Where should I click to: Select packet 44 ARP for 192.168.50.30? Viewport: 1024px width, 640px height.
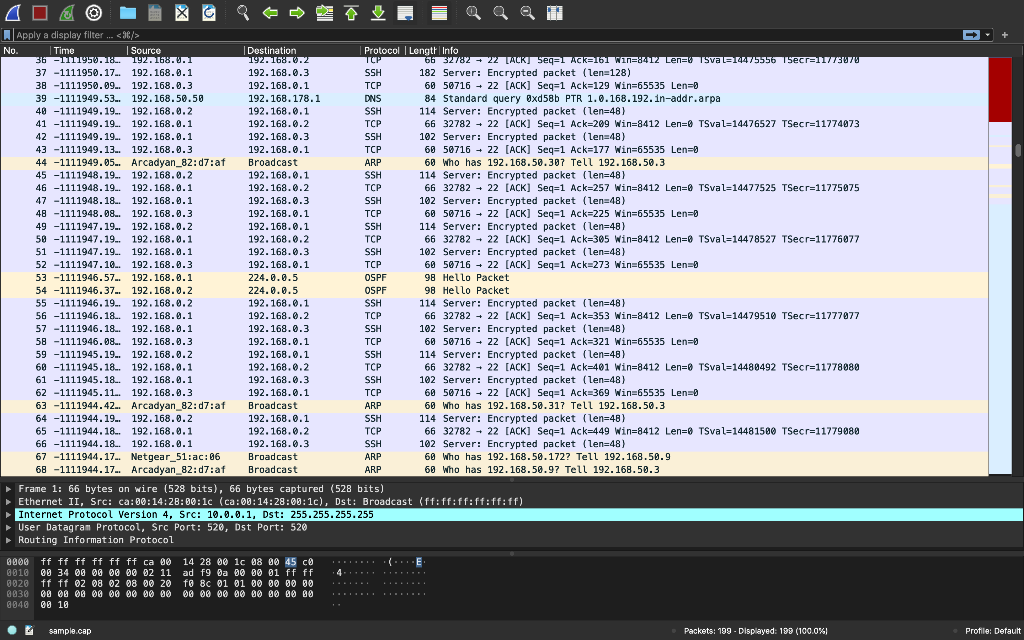tap(494, 163)
